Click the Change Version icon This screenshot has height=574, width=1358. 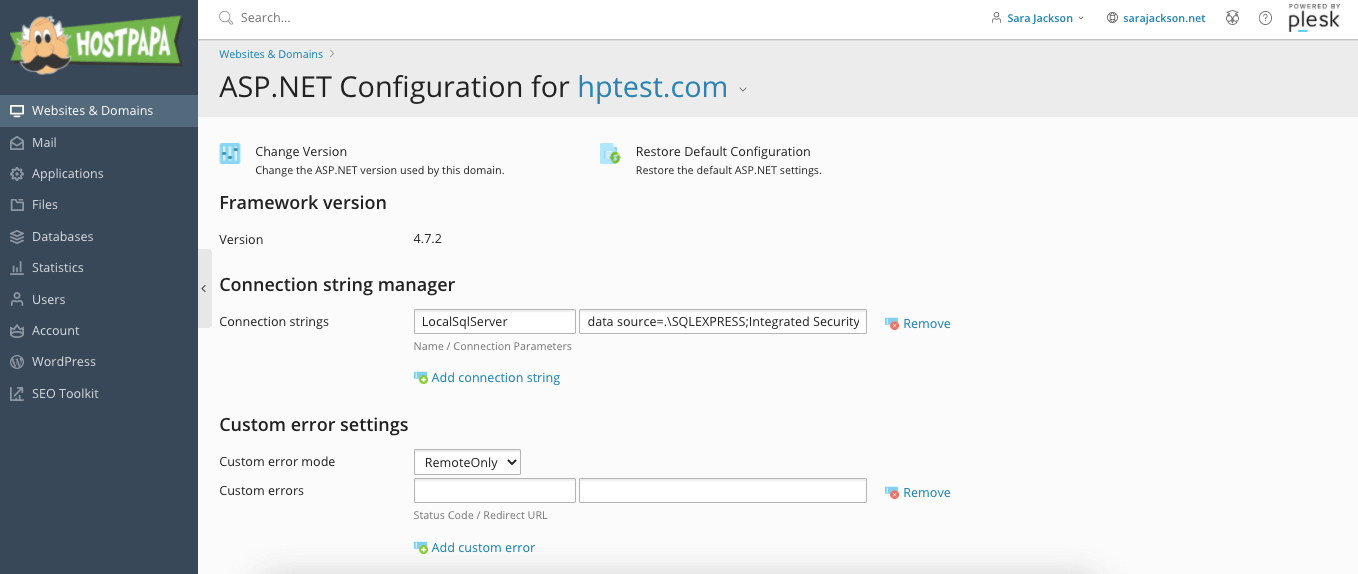(230, 153)
